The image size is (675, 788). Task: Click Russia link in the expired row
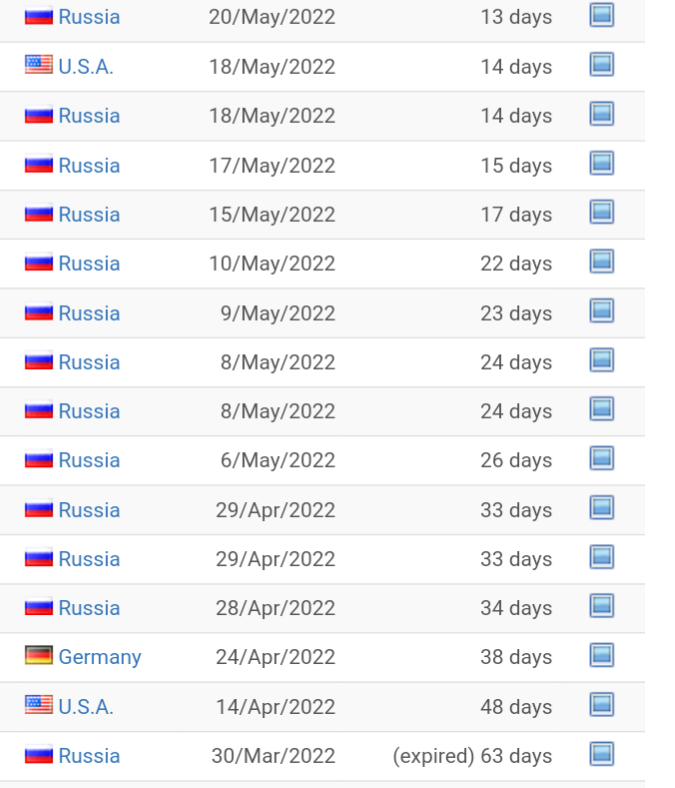(89, 756)
